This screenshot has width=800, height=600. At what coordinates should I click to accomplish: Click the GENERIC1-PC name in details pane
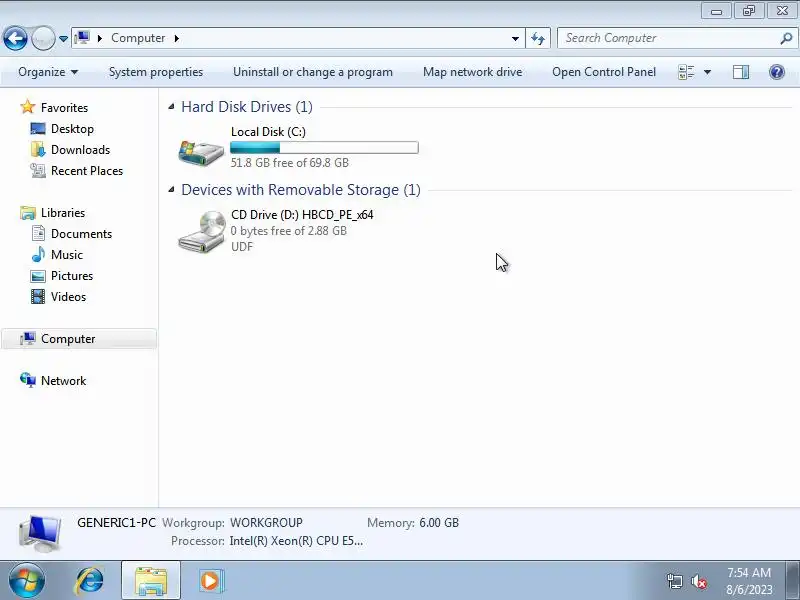click(116, 523)
